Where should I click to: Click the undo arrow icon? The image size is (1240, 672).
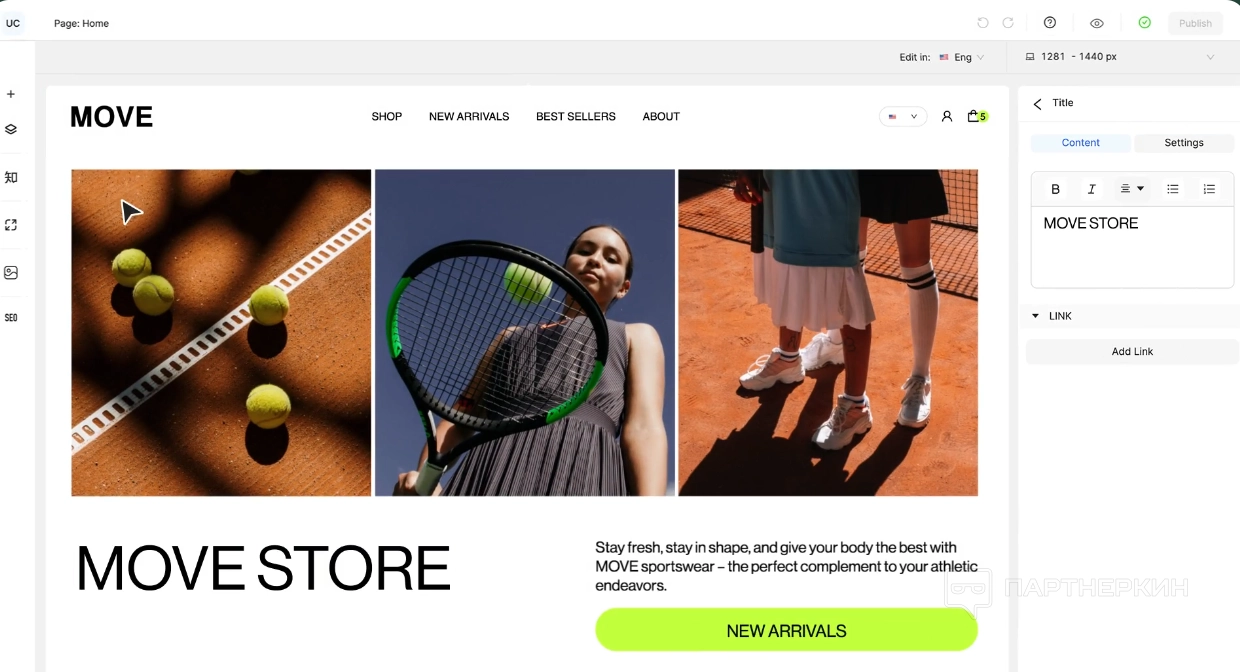click(x=983, y=23)
